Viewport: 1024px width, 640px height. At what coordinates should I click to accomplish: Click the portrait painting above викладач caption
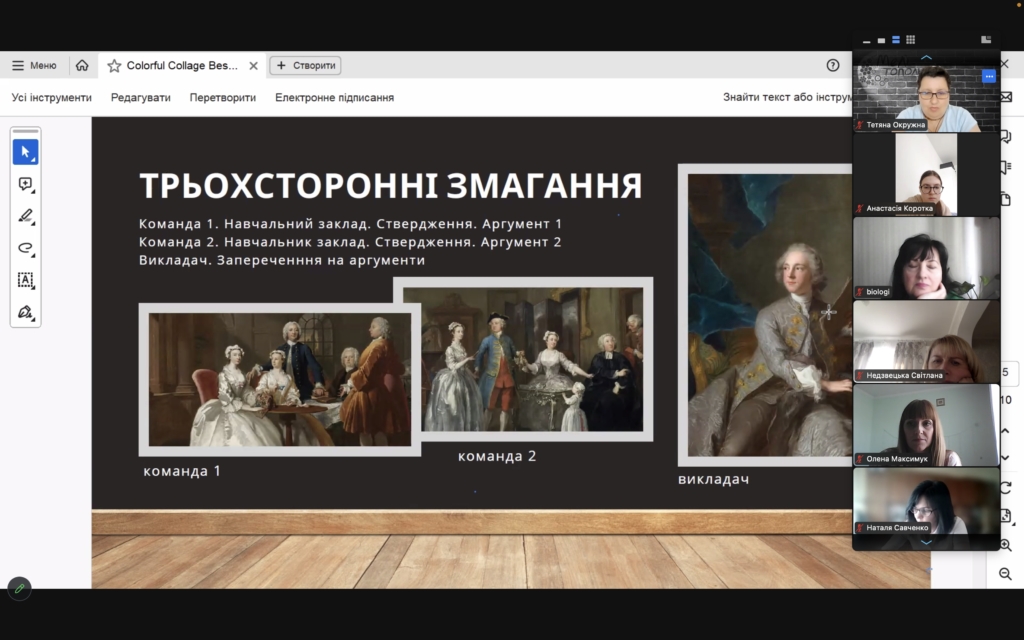click(765, 315)
